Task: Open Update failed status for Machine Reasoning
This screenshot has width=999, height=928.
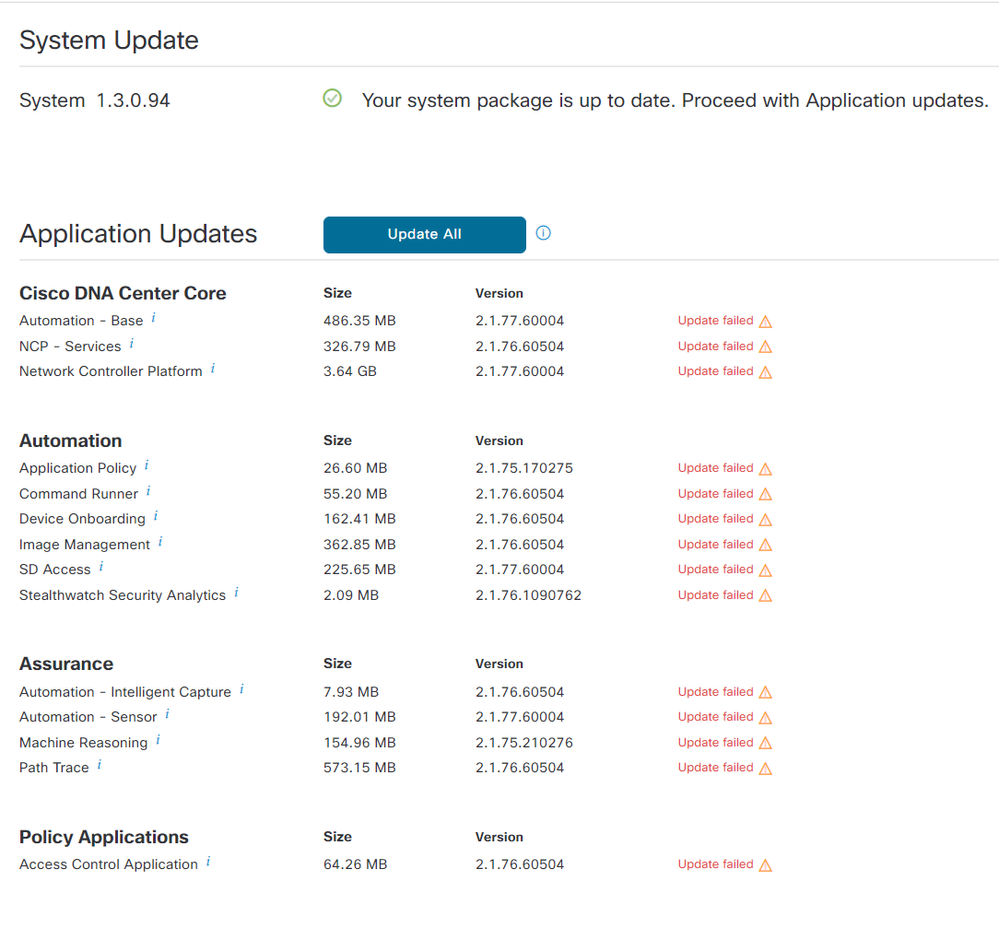Action: click(x=715, y=743)
